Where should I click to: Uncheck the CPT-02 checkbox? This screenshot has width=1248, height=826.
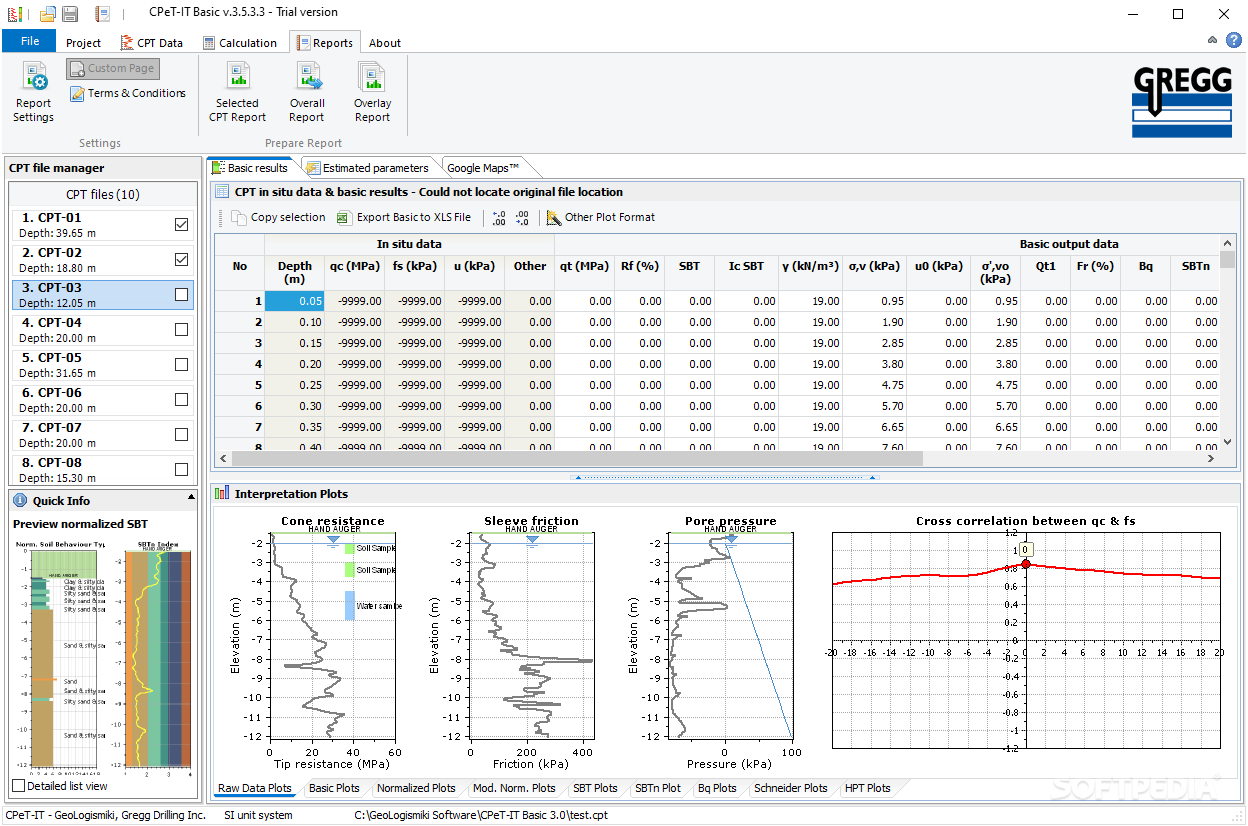(x=181, y=260)
